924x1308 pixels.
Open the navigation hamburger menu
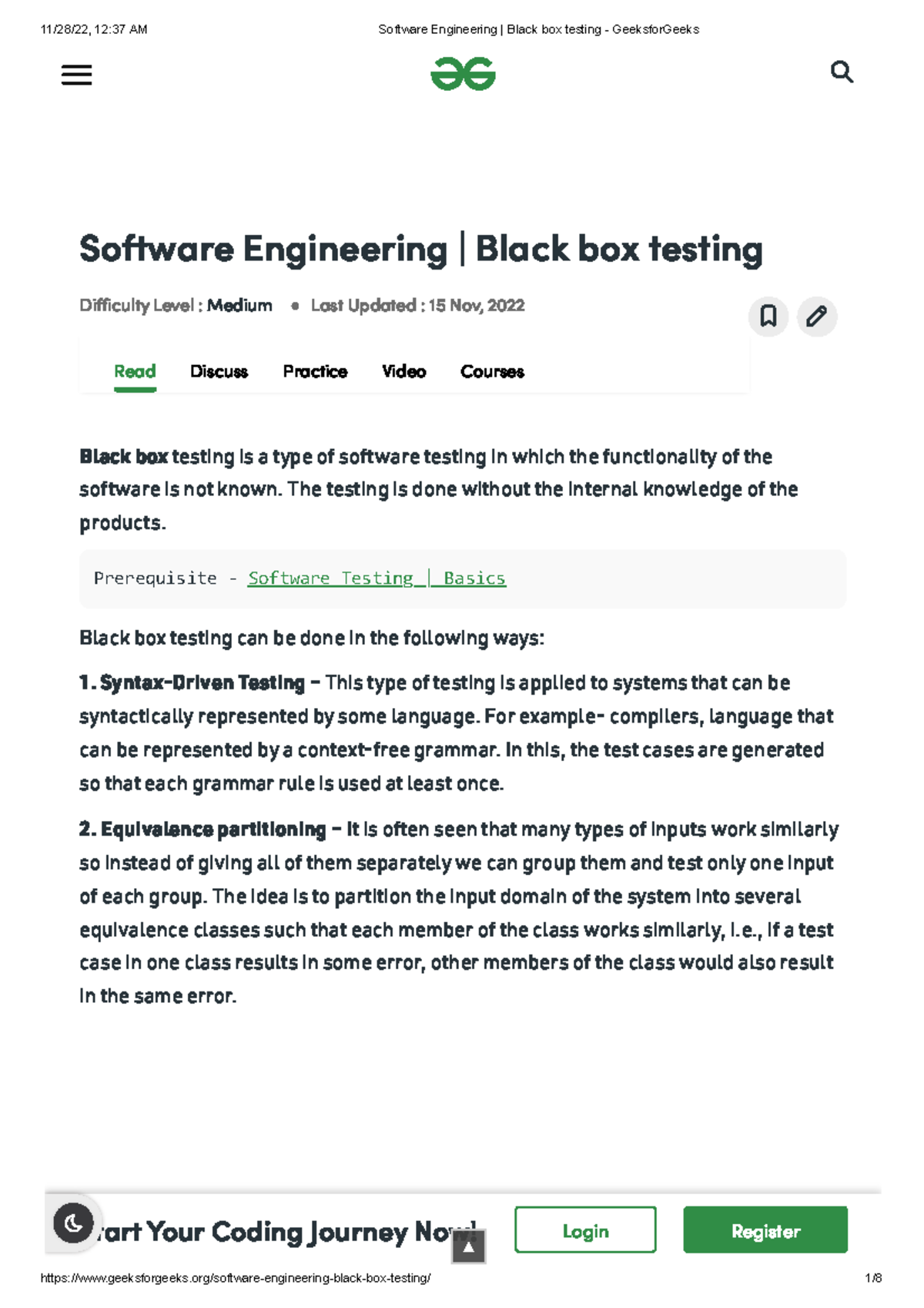coord(76,74)
